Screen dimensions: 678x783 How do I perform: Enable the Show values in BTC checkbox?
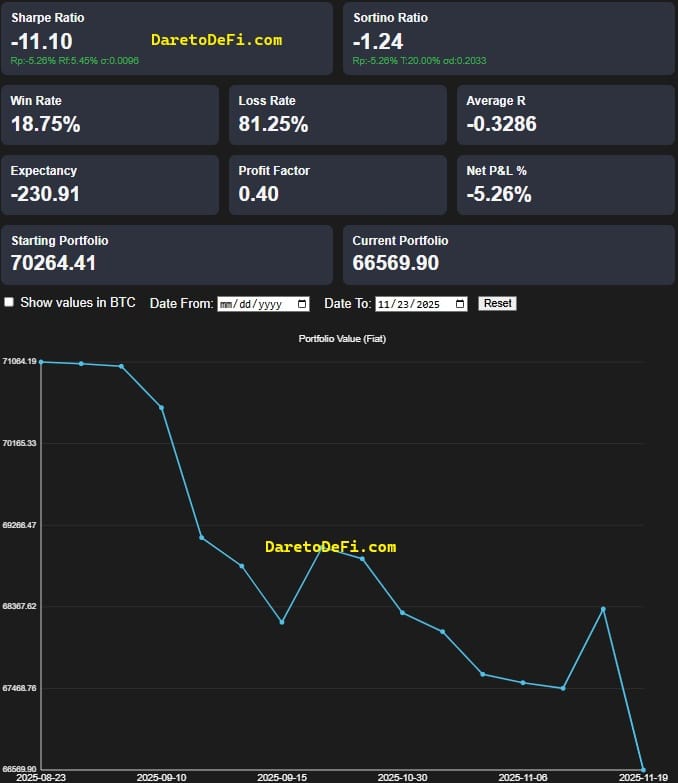pyautogui.click(x=9, y=302)
